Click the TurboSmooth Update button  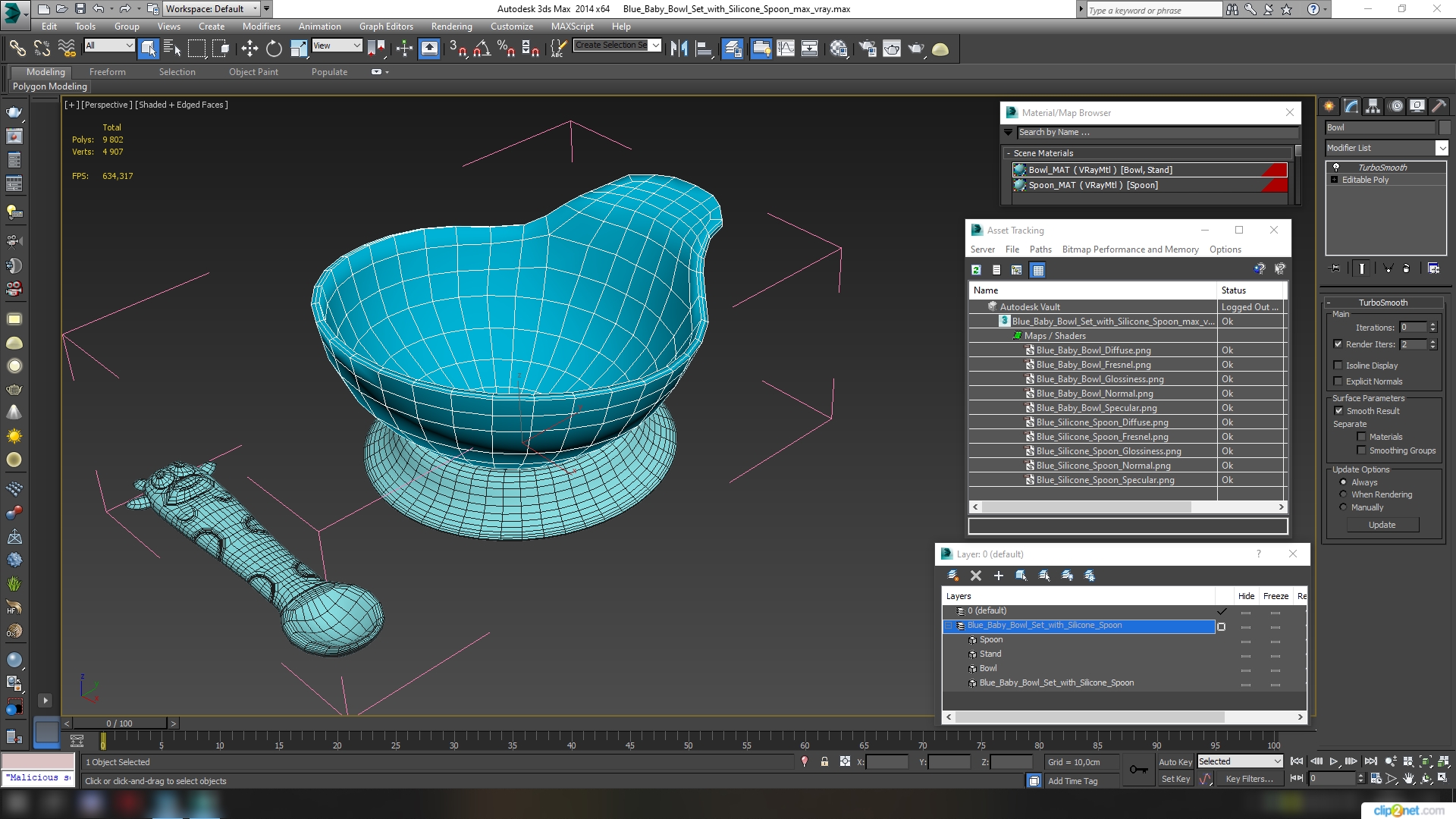point(1382,525)
